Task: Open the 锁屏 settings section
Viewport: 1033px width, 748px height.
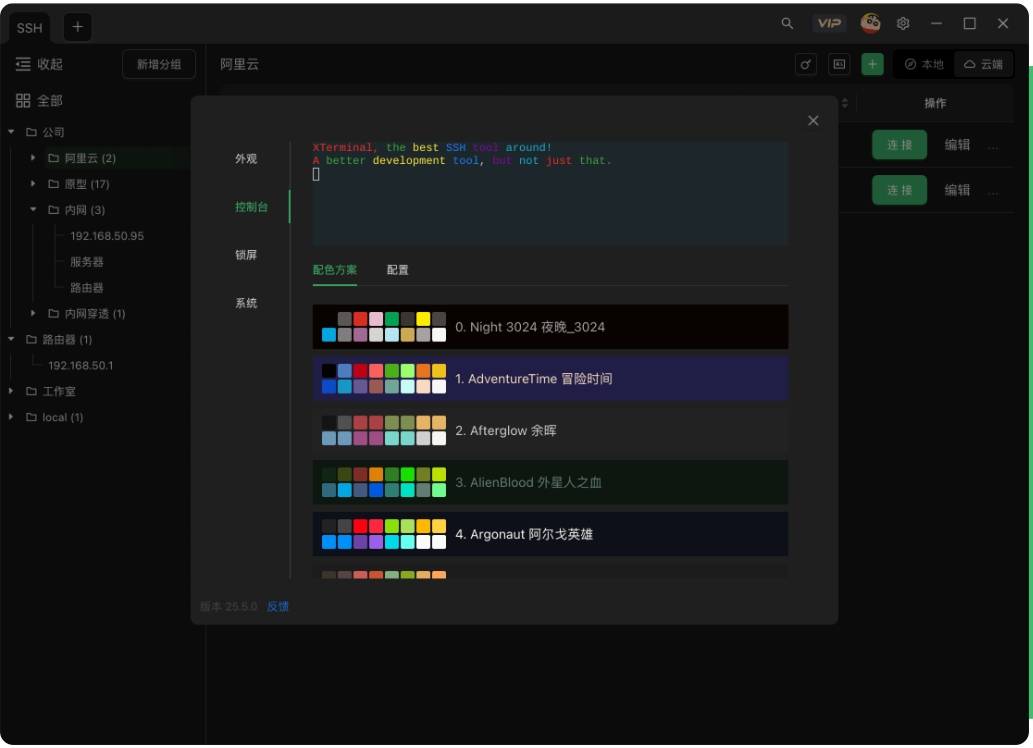Action: (246, 255)
